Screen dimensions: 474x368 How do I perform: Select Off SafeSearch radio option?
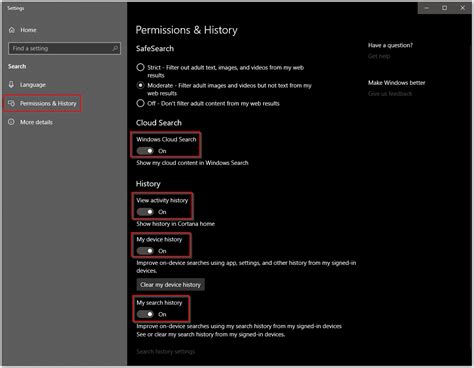point(140,103)
